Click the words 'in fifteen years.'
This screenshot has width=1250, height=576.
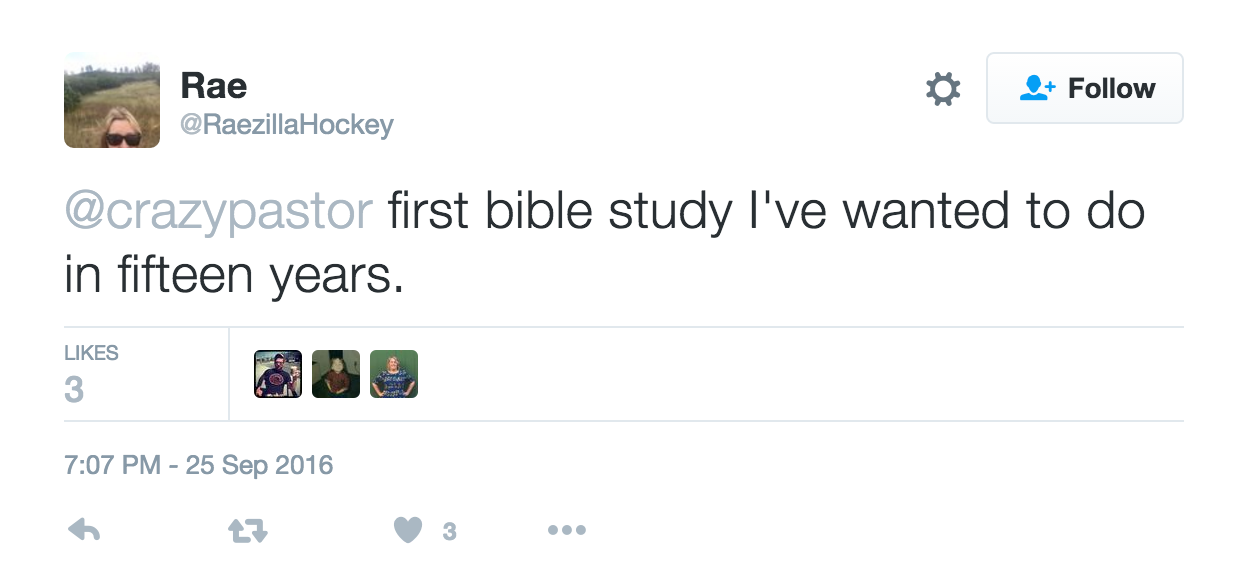(x=234, y=276)
